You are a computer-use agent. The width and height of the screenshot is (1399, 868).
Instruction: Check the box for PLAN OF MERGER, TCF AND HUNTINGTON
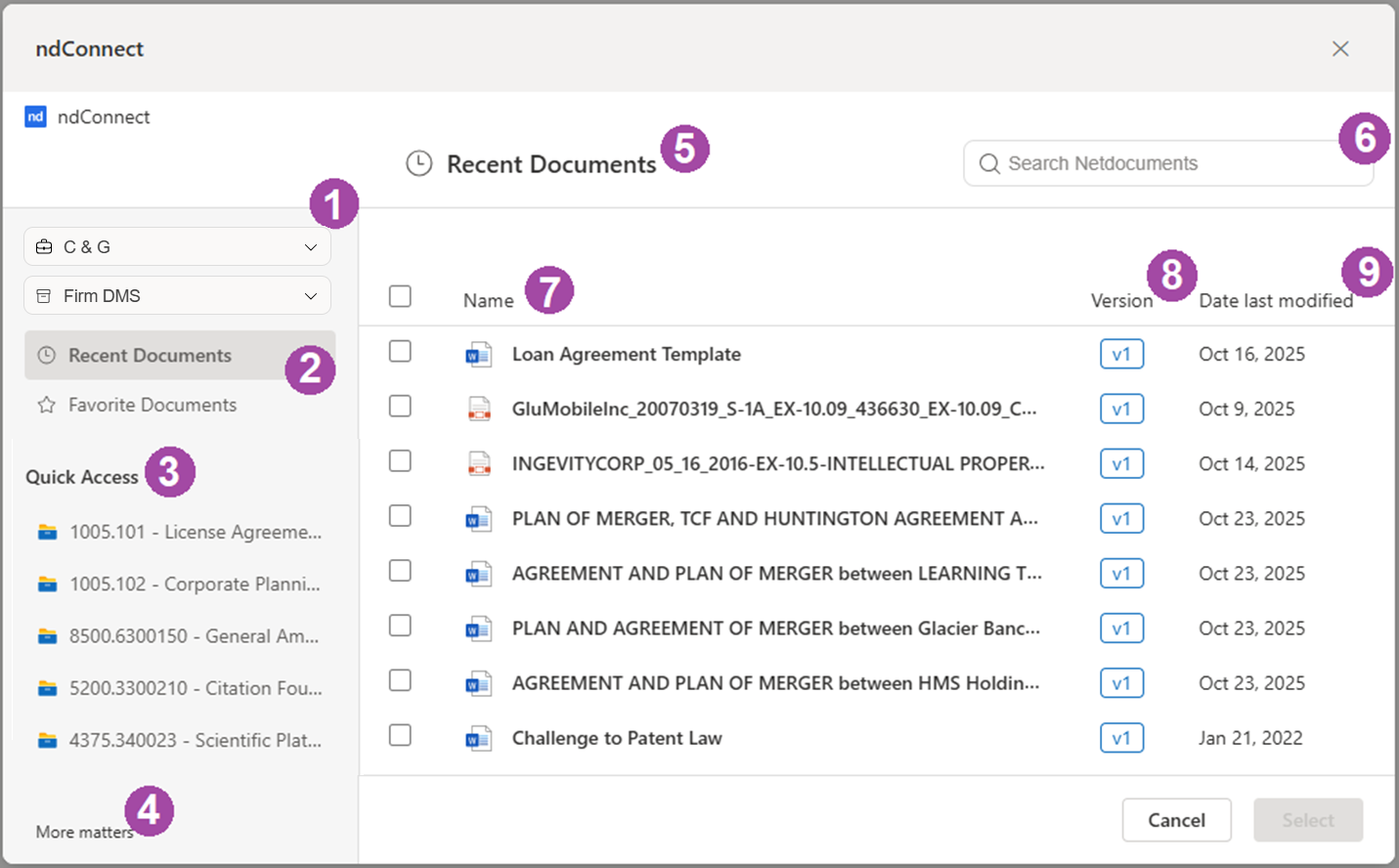[400, 515]
